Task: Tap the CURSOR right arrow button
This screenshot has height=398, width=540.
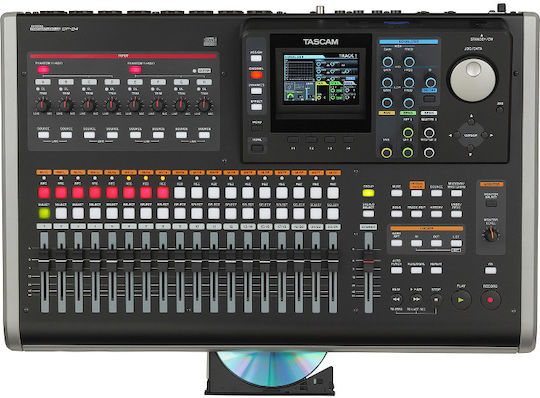Action: (486, 135)
